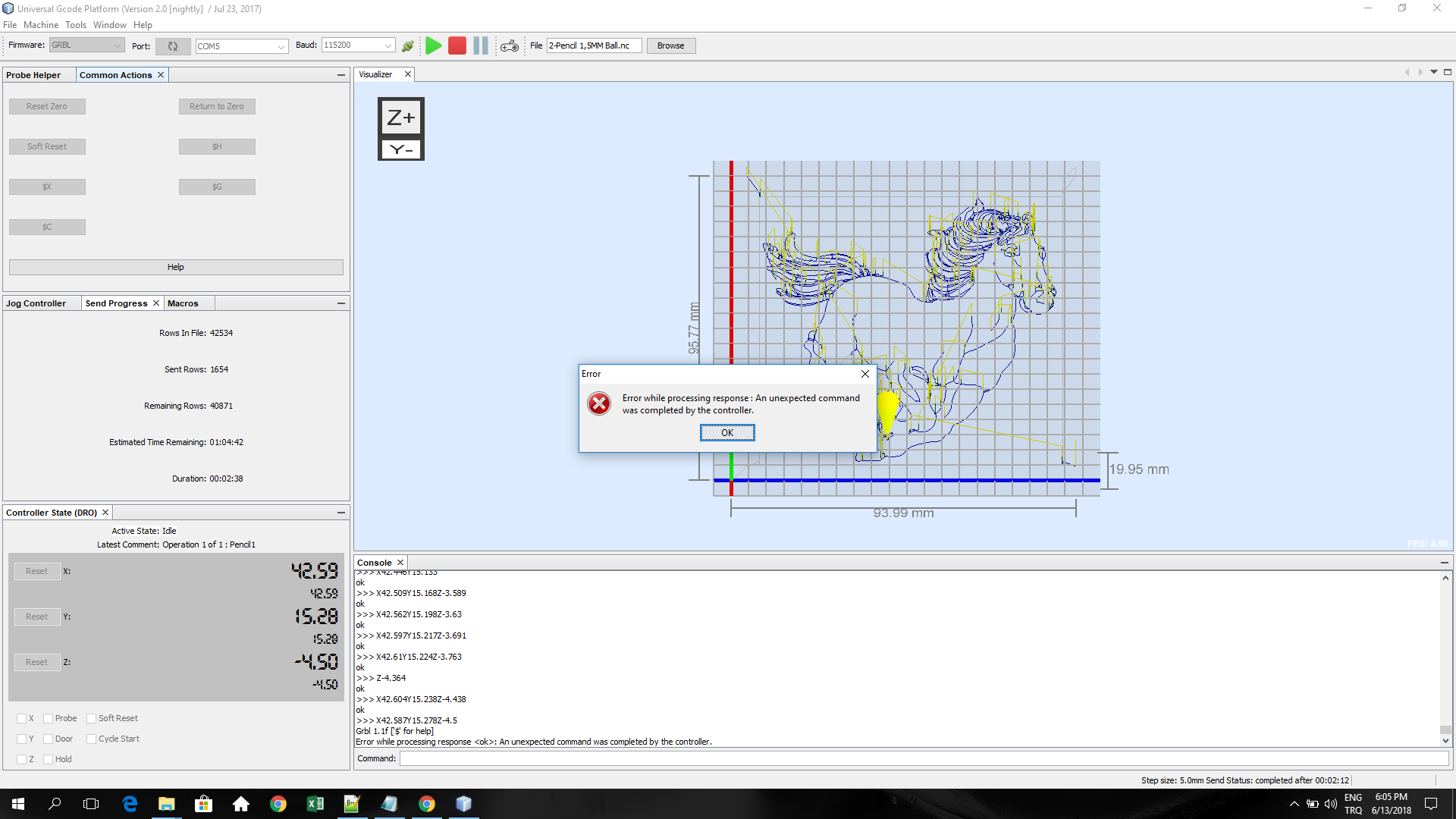Close the Console tab
1456x819 pixels.
tap(400, 563)
